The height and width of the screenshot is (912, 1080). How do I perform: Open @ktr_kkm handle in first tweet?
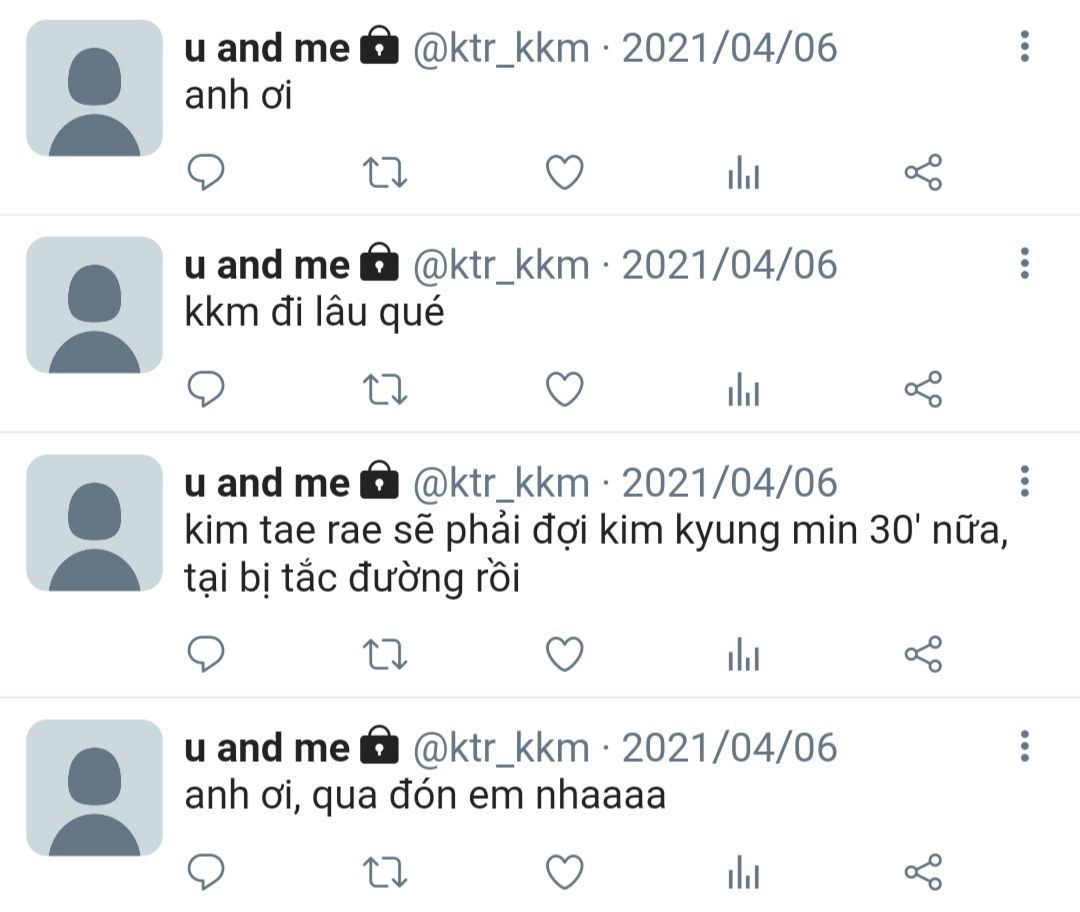pos(501,48)
